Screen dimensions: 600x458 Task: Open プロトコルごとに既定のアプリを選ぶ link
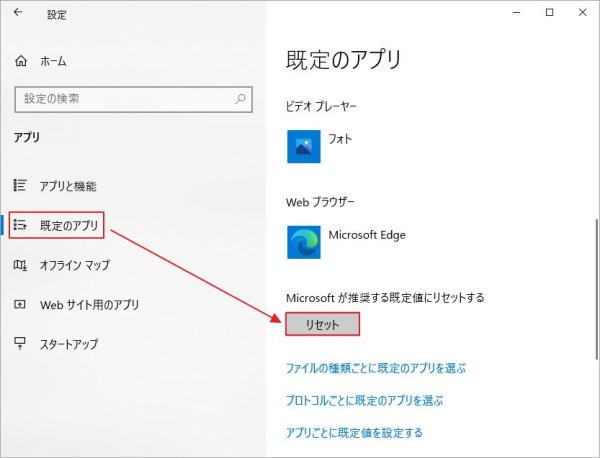[x=364, y=401]
